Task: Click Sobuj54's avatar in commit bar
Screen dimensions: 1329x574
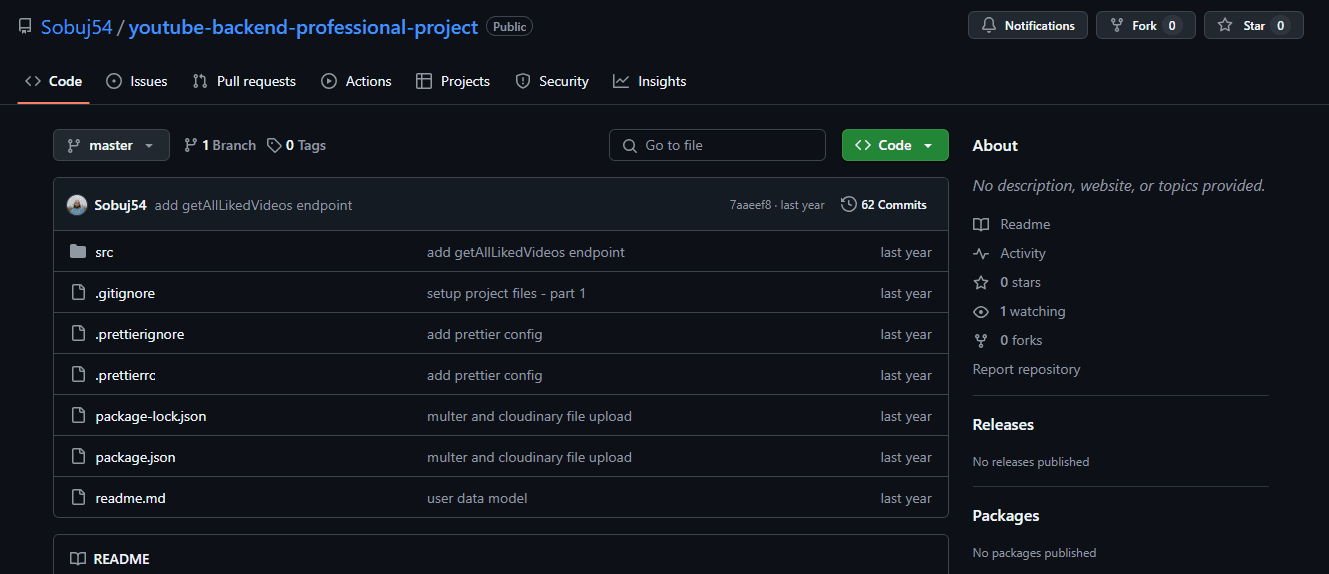Action: [77, 205]
